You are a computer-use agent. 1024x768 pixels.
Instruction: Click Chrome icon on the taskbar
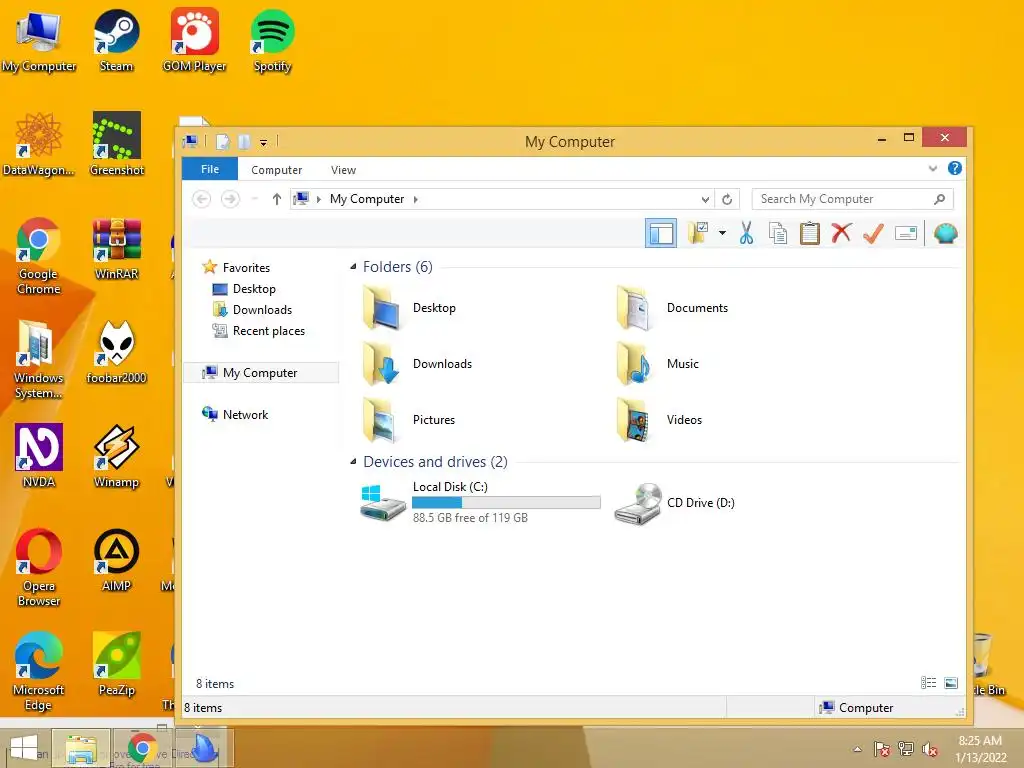point(142,748)
